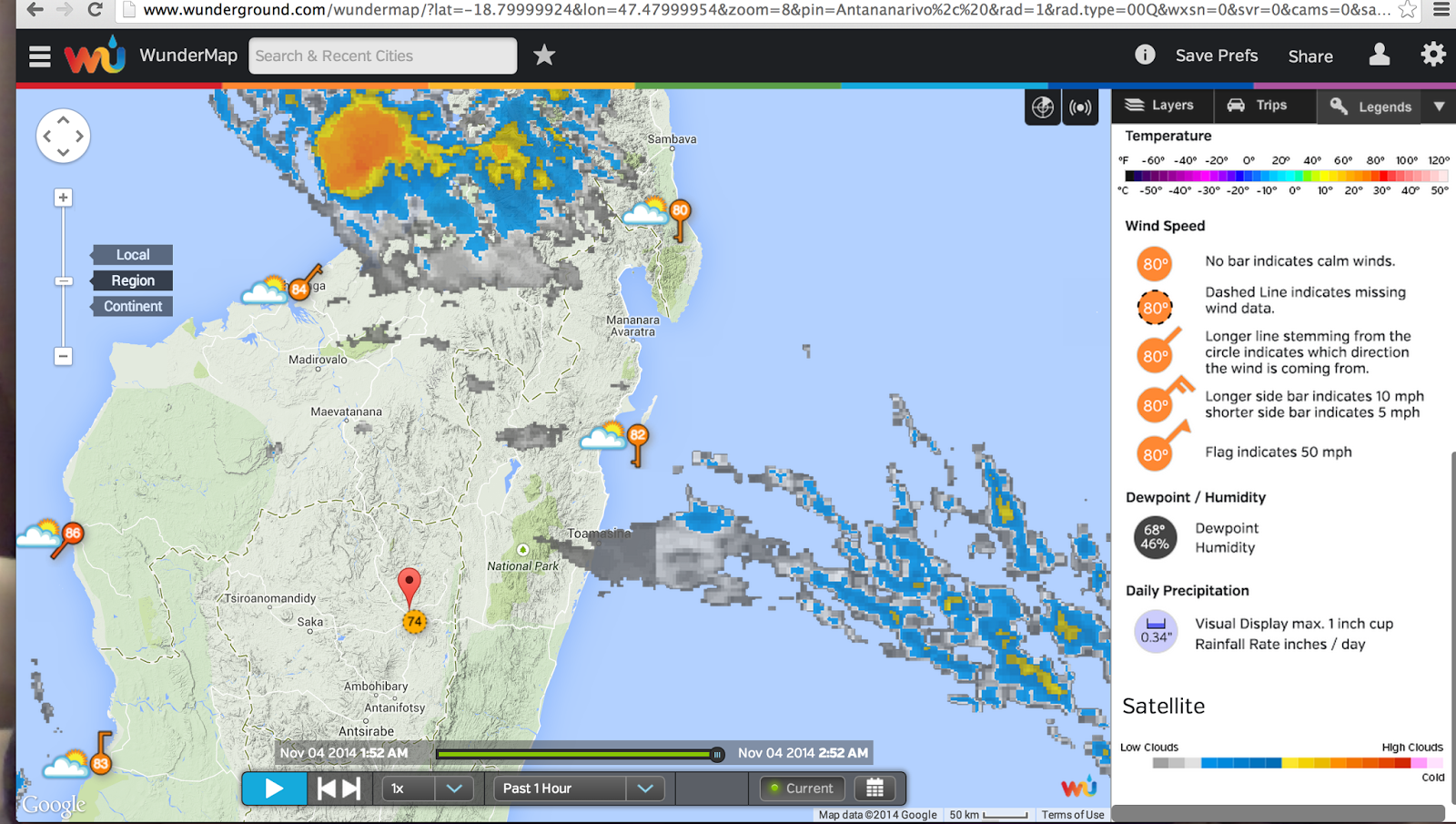Viewport: 1456px width, 824px height.
Task: Click the crosshair locate icon on the map
Action: point(1042,107)
